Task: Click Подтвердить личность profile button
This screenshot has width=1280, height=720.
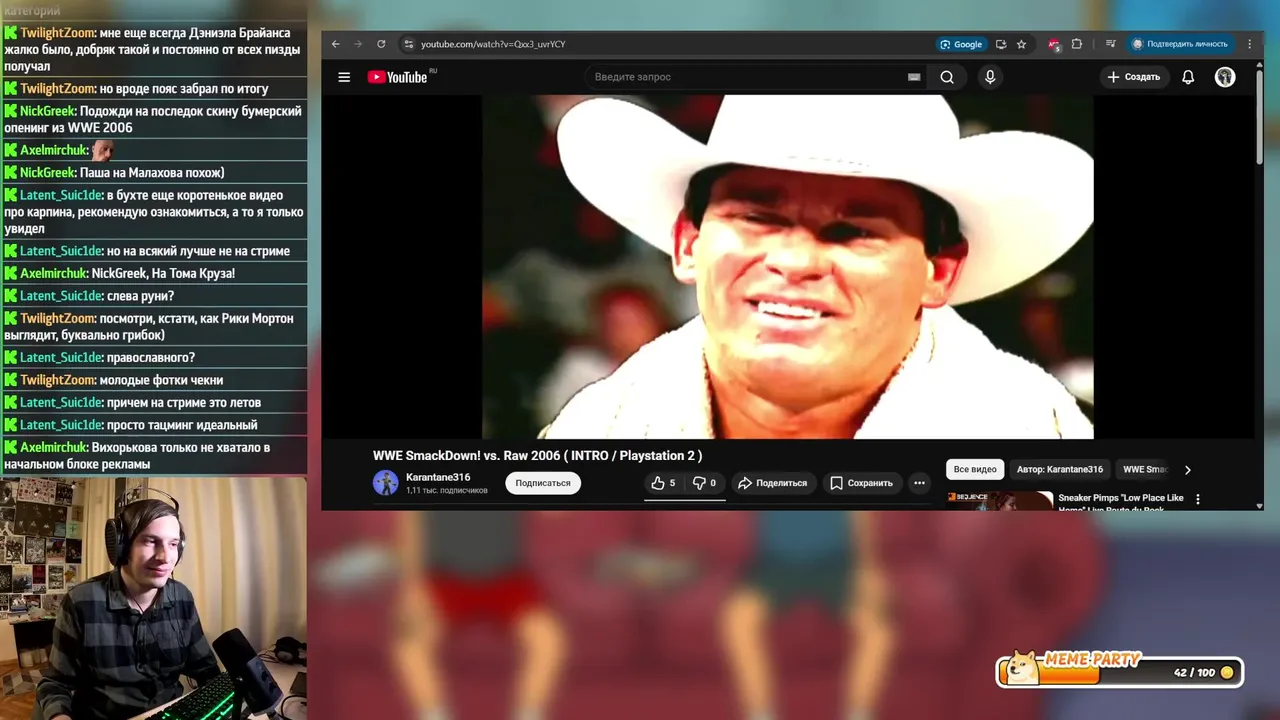Action: (1180, 44)
